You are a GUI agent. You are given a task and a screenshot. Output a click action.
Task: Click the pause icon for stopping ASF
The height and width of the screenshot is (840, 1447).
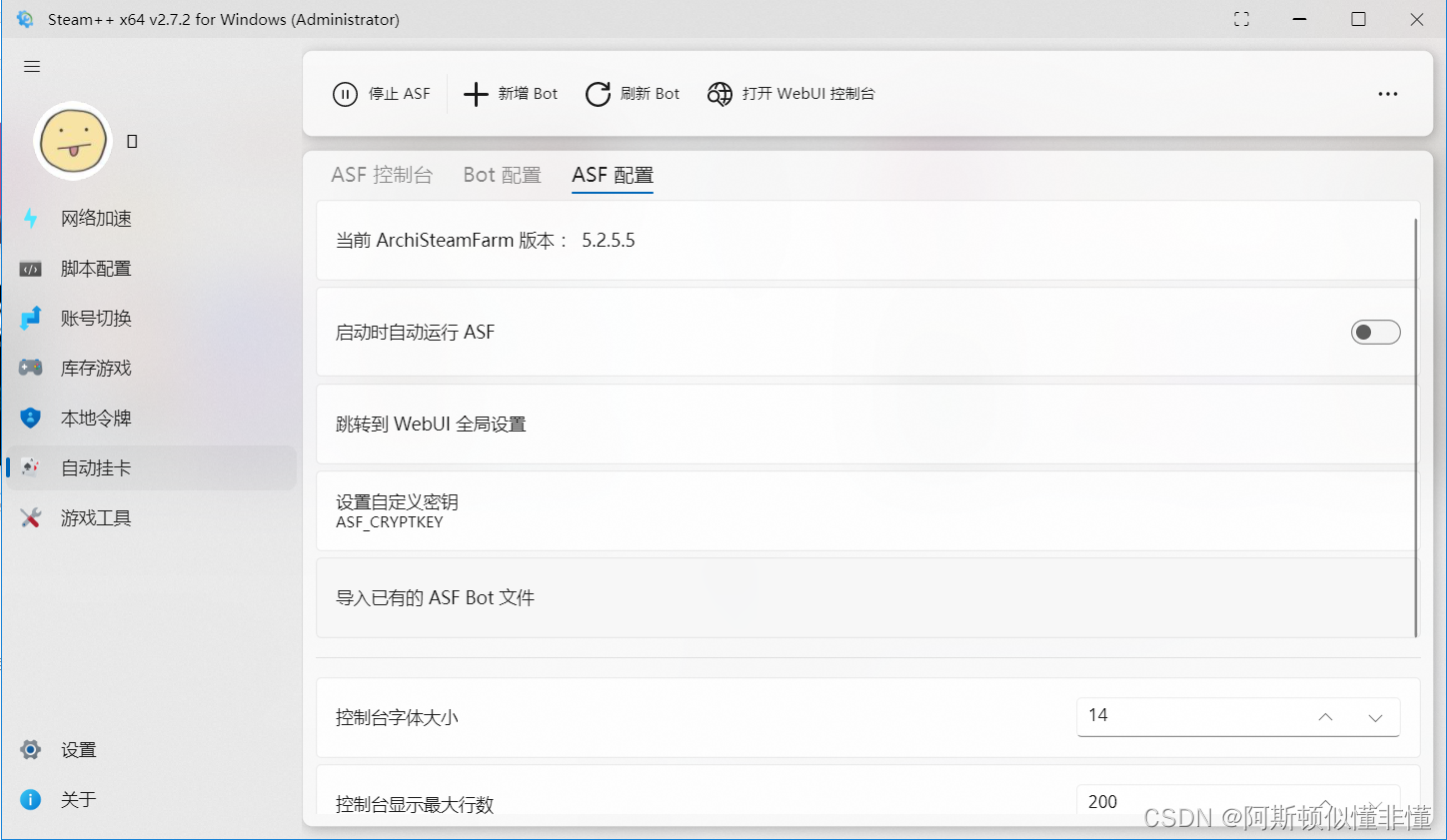(345, 94)
